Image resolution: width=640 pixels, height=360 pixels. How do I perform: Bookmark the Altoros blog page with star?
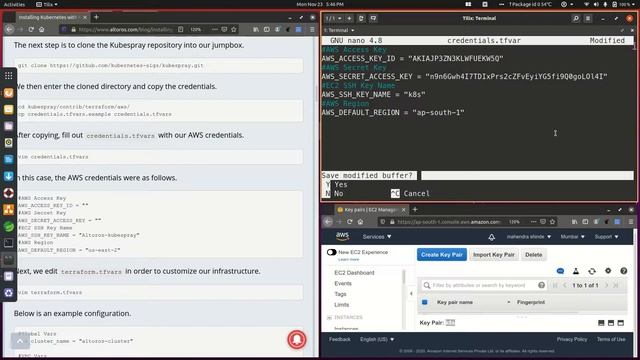234,29
